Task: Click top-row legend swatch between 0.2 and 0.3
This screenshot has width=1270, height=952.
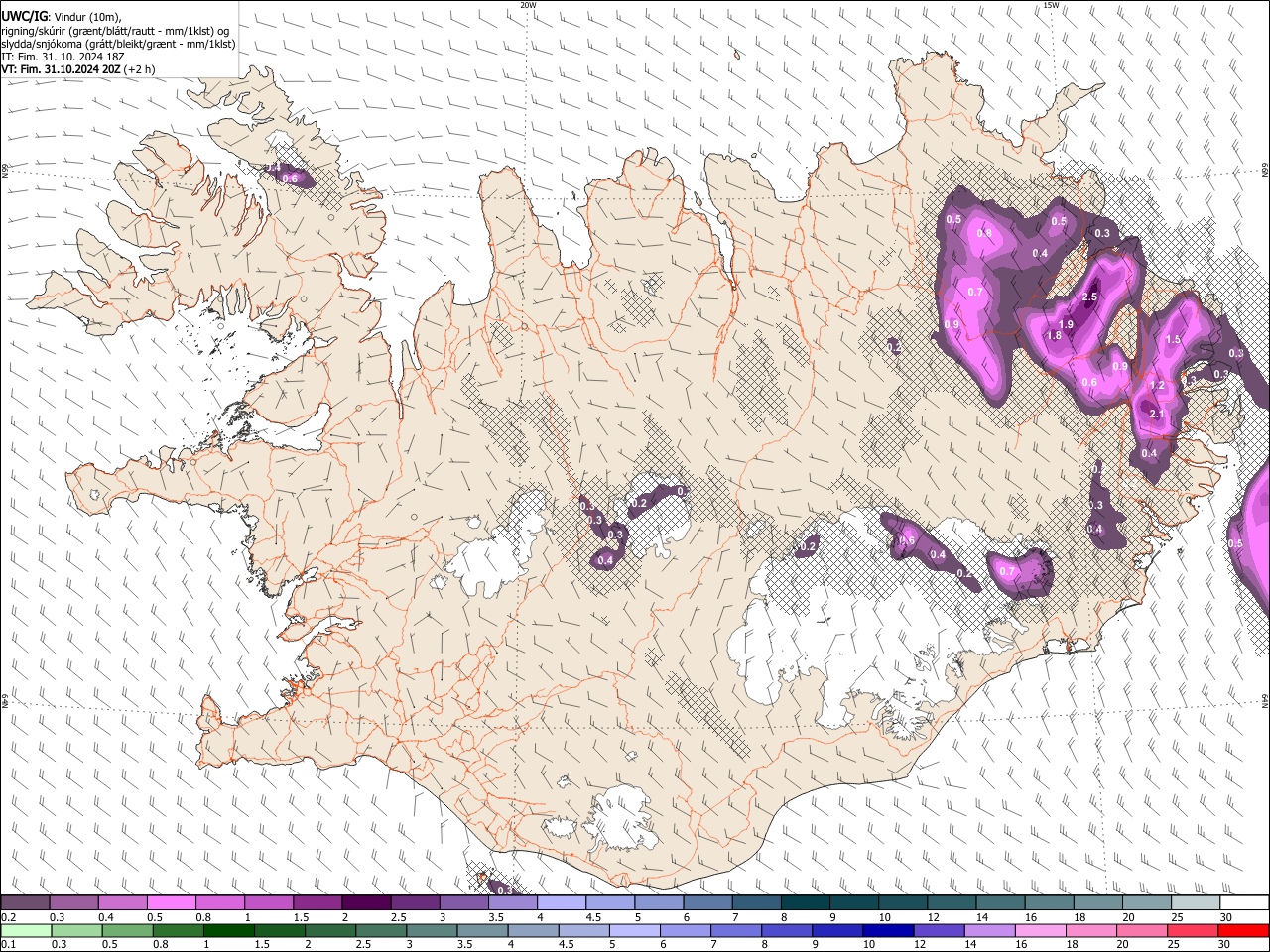Action: pos(26,903)
